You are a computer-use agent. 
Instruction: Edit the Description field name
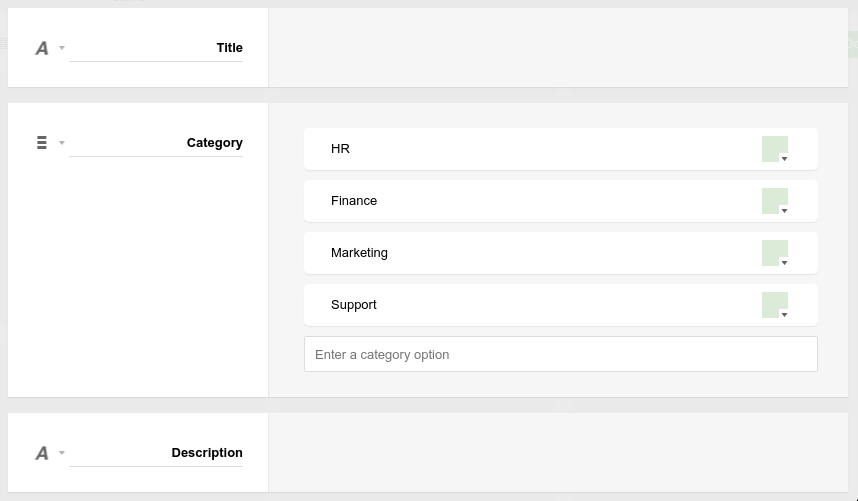tap(156, 453)
